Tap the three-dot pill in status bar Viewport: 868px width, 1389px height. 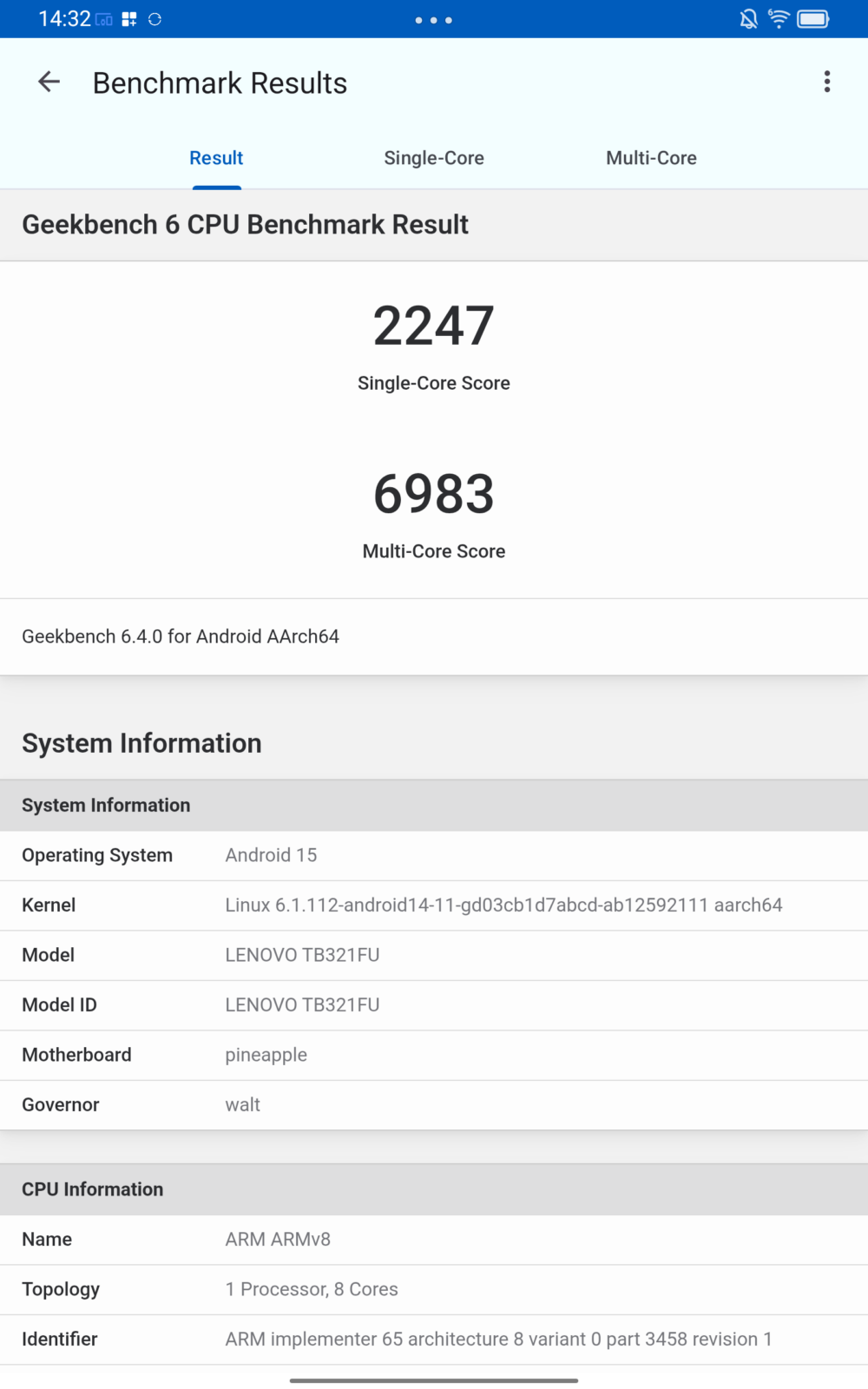(433, 20)
